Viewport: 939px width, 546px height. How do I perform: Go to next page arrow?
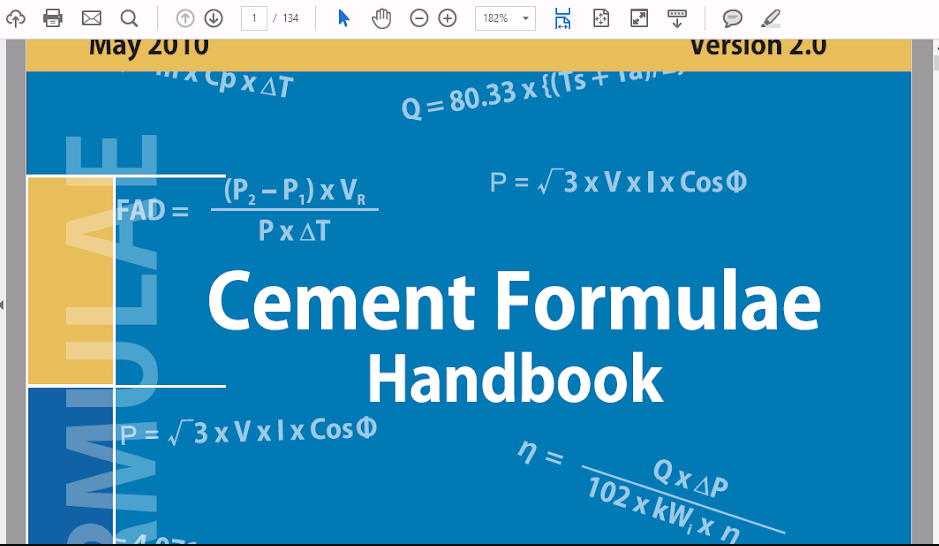213,18
